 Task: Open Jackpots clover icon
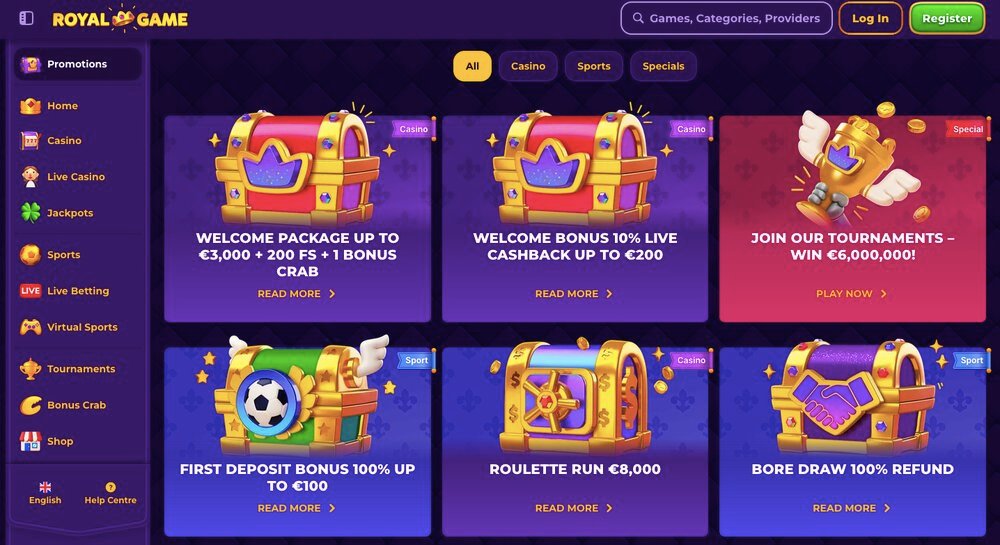point(30,213)
